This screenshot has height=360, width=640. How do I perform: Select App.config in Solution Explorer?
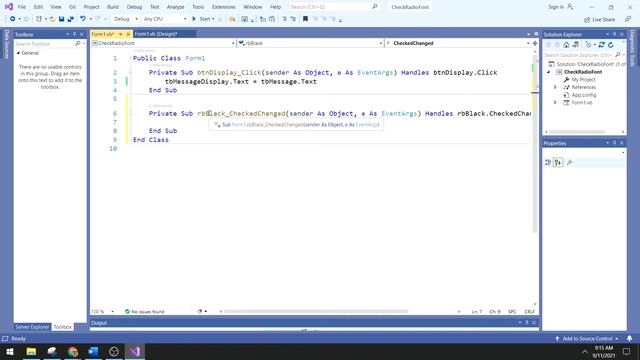tap(584, 95)
